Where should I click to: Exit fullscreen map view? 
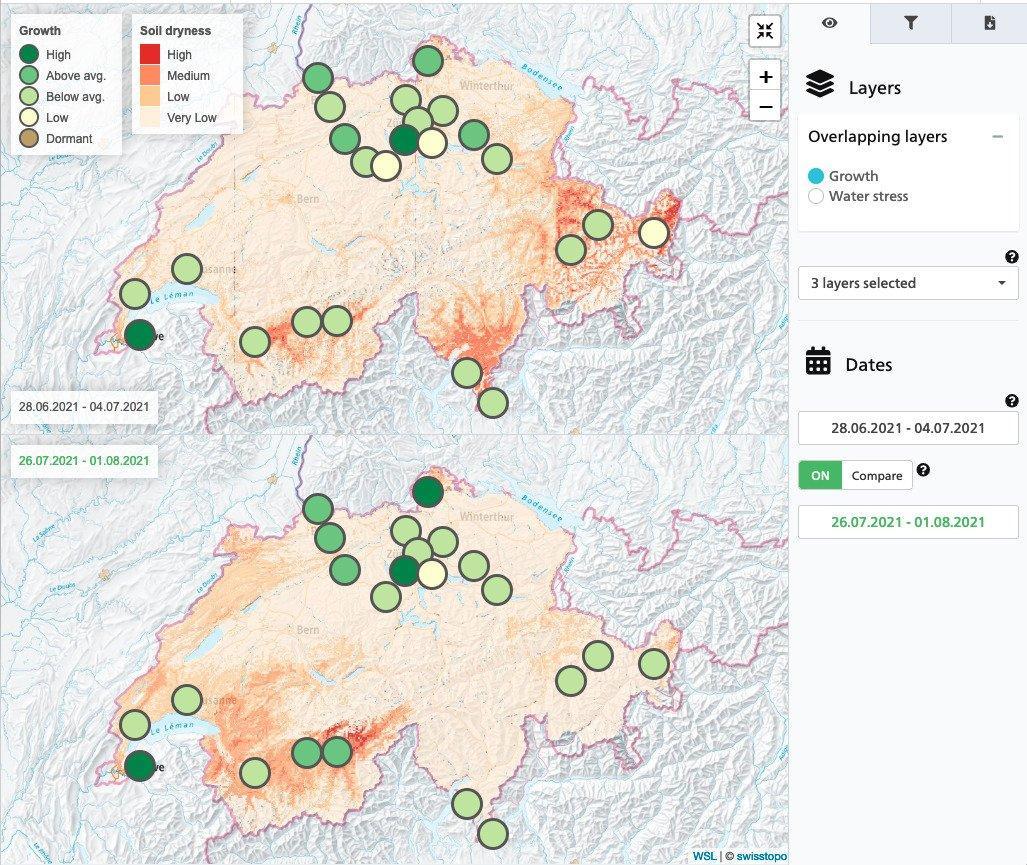tap(765, 31)
